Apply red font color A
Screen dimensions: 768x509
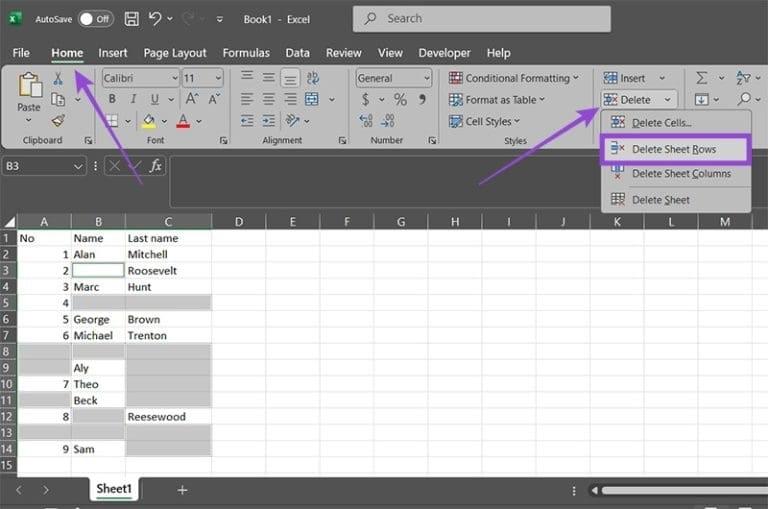[183, 121]
